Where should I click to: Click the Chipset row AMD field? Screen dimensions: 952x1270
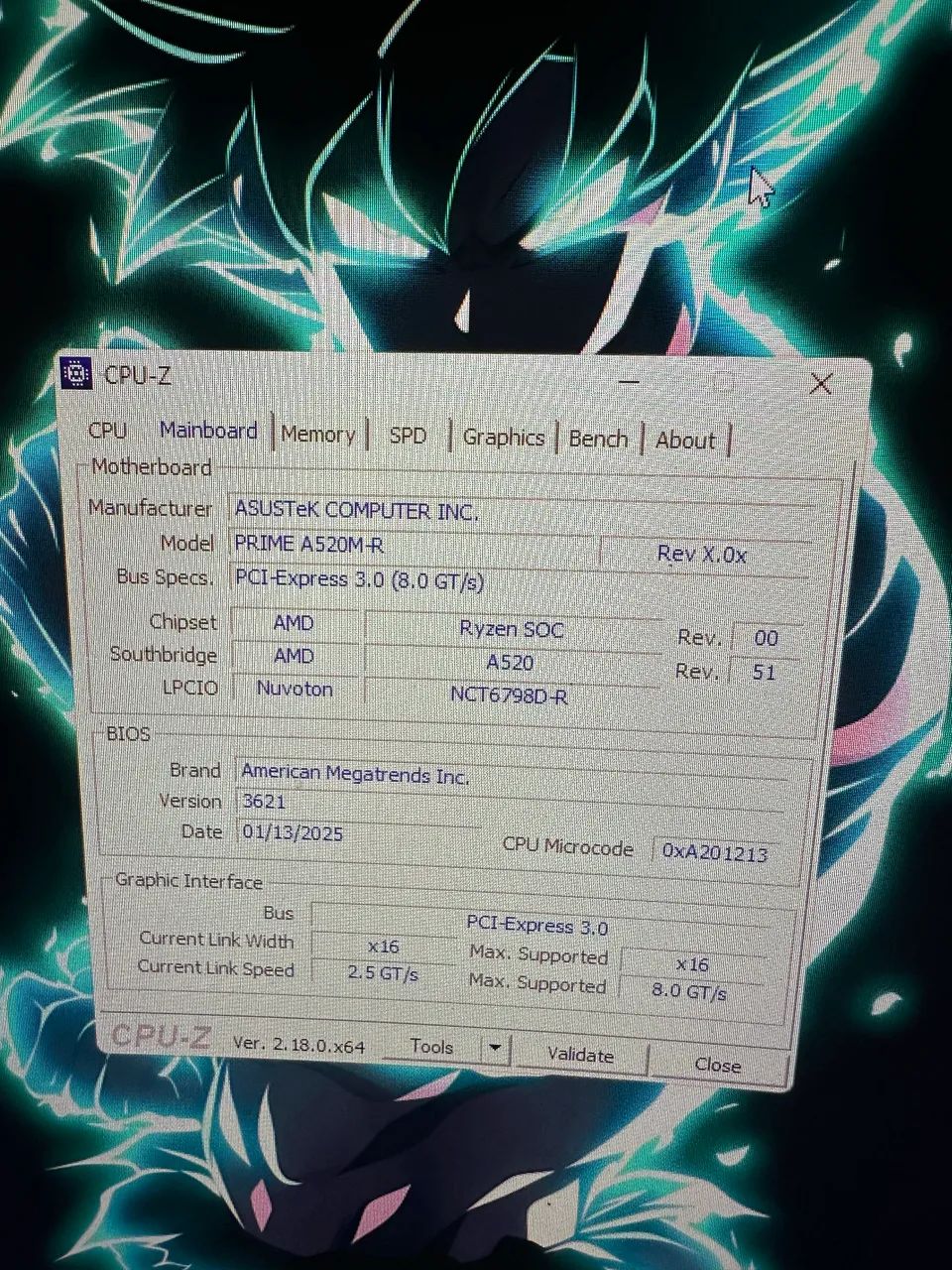click(x=294, y=623)
